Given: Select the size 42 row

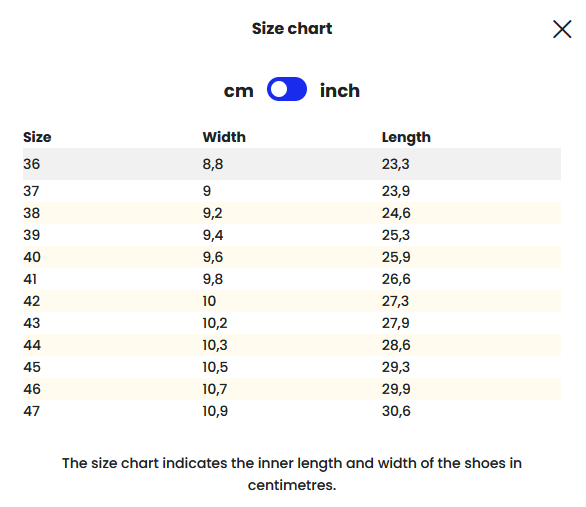Looking at the screenshot, I should pos(292,301).
